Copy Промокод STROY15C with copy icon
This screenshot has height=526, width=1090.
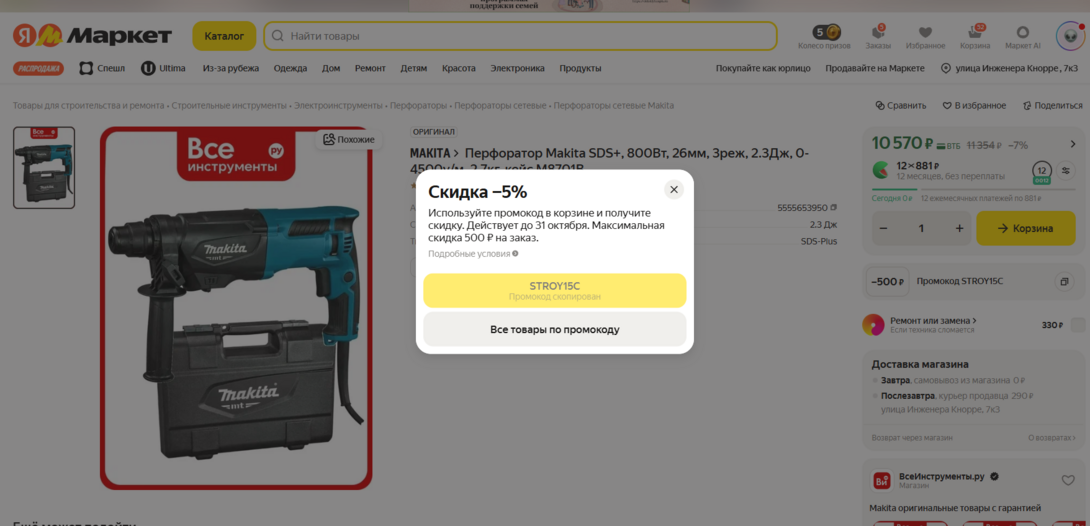click(1064, 282)
